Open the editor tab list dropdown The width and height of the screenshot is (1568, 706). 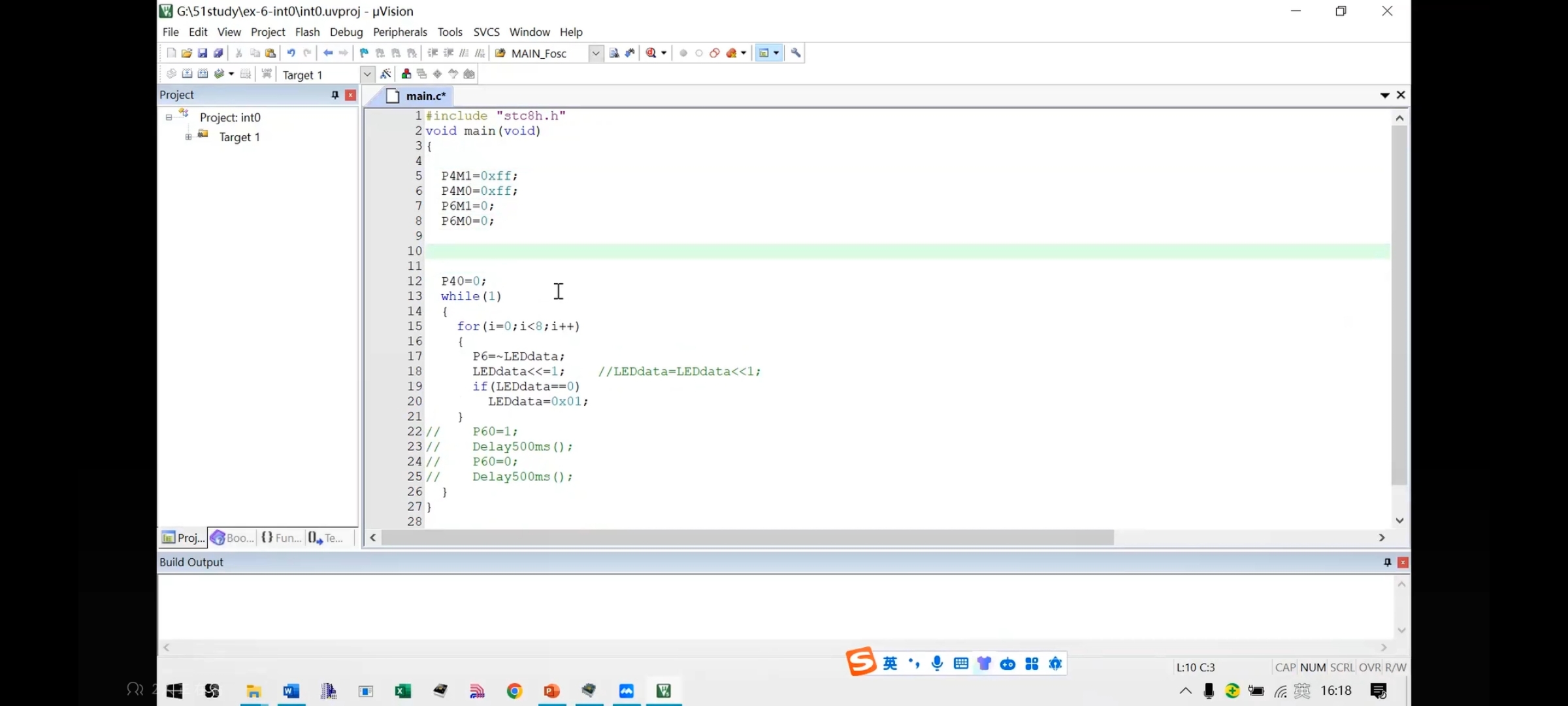coord(1384,95)
